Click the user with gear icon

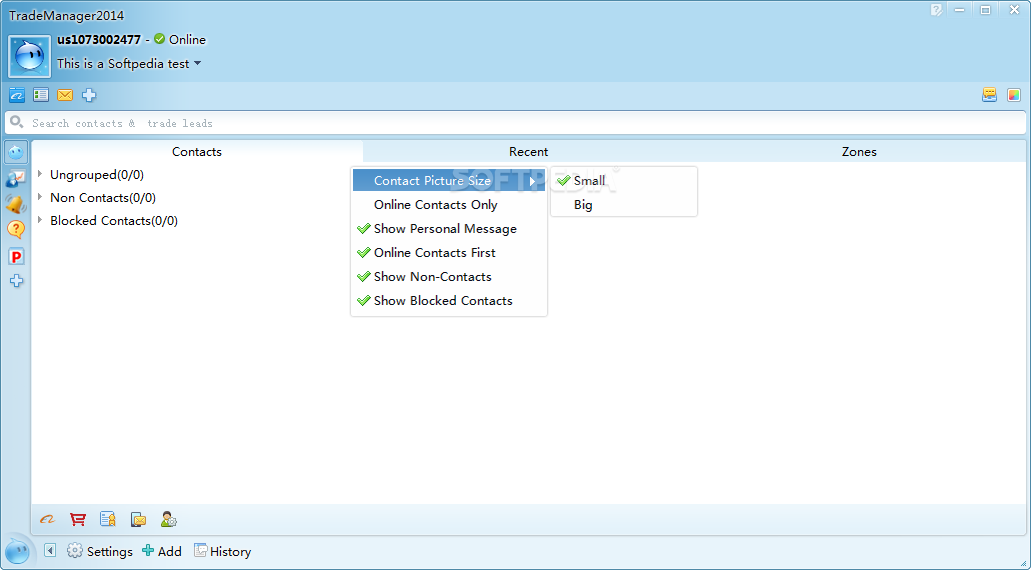tap(169, 519)
